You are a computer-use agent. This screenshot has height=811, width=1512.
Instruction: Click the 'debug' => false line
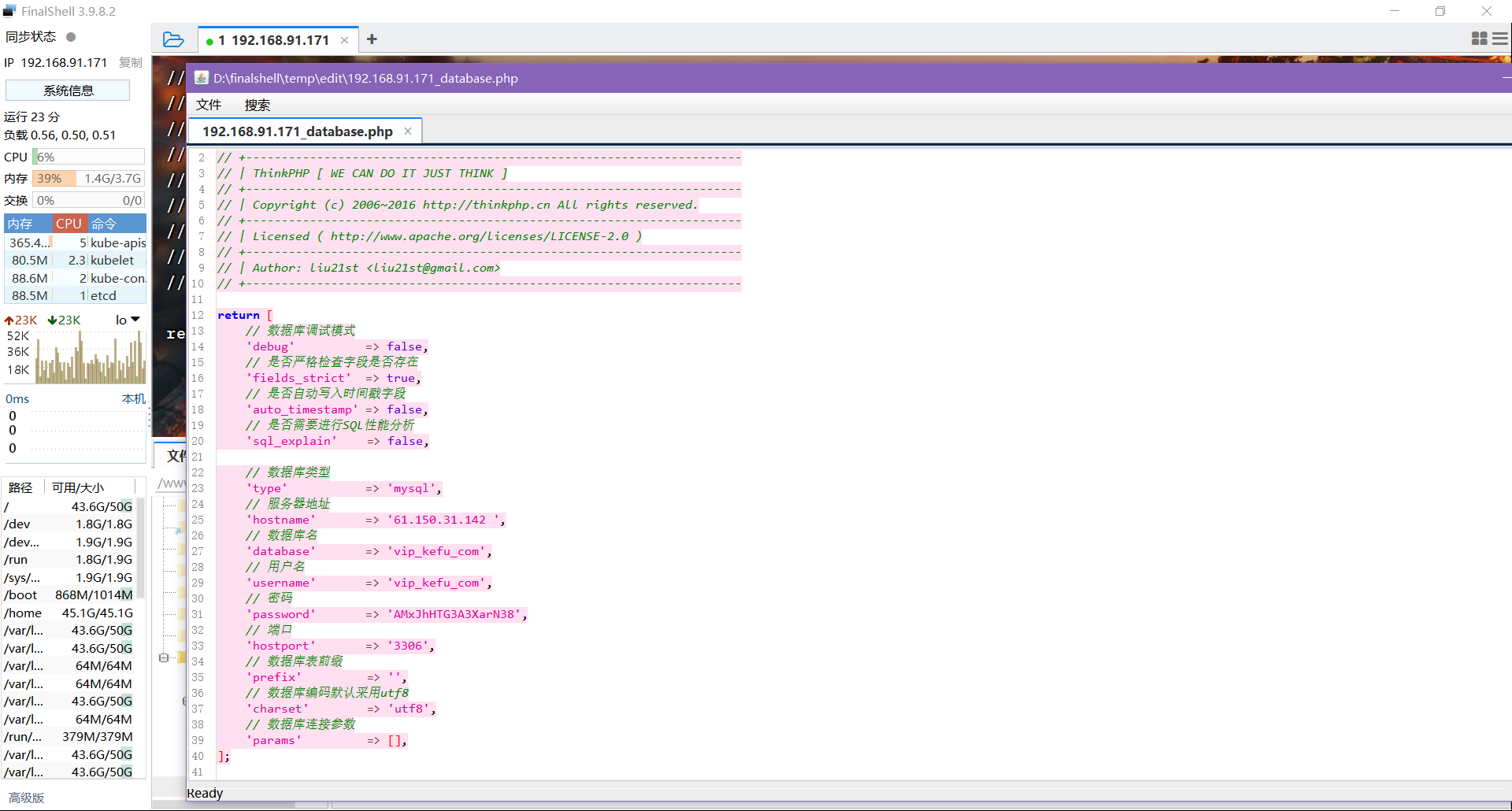(337, 346)
